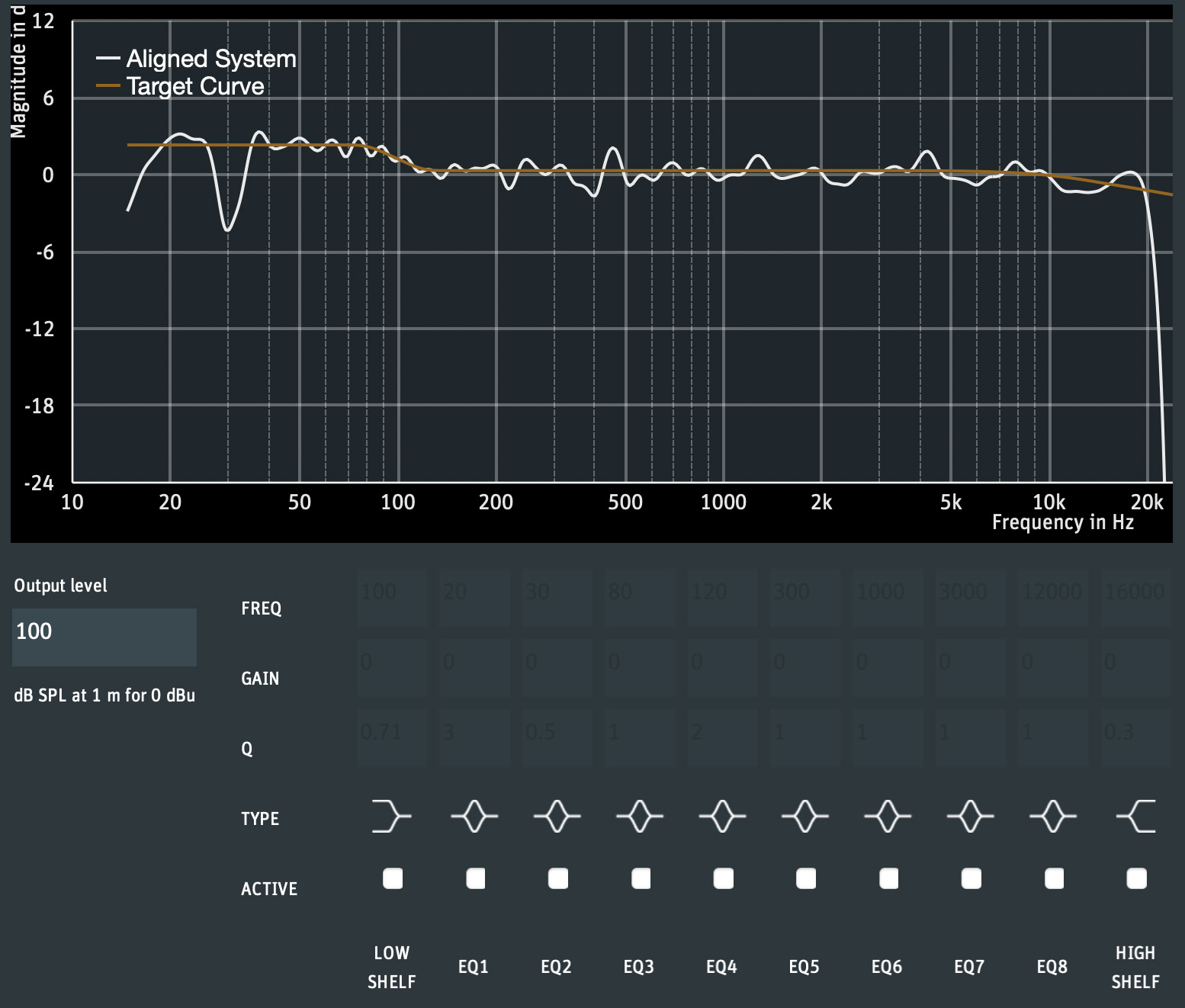
Task: Click the Target Curve legend entry
Action: click(181, 86)
